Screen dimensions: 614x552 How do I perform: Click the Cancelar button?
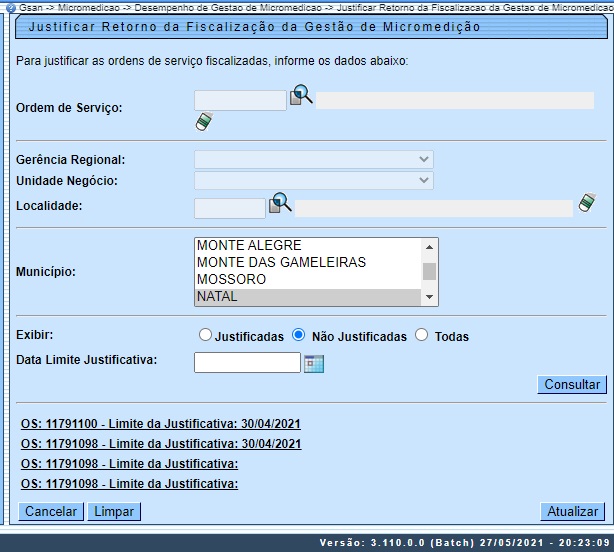(51, 511)
